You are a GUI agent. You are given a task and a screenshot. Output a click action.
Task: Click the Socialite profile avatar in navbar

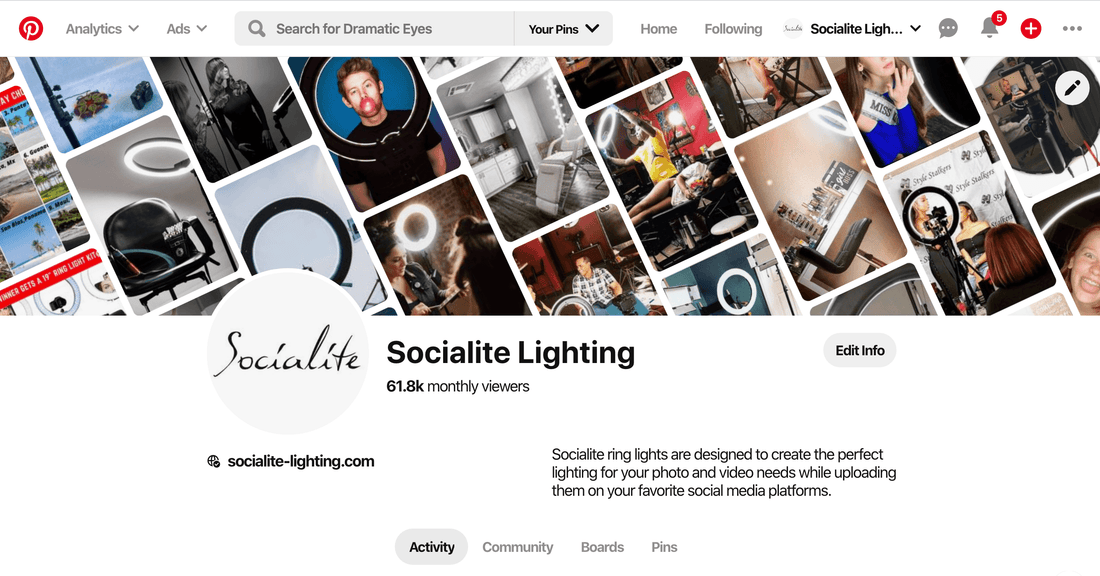pyautogui.click(x=793, y=29)
